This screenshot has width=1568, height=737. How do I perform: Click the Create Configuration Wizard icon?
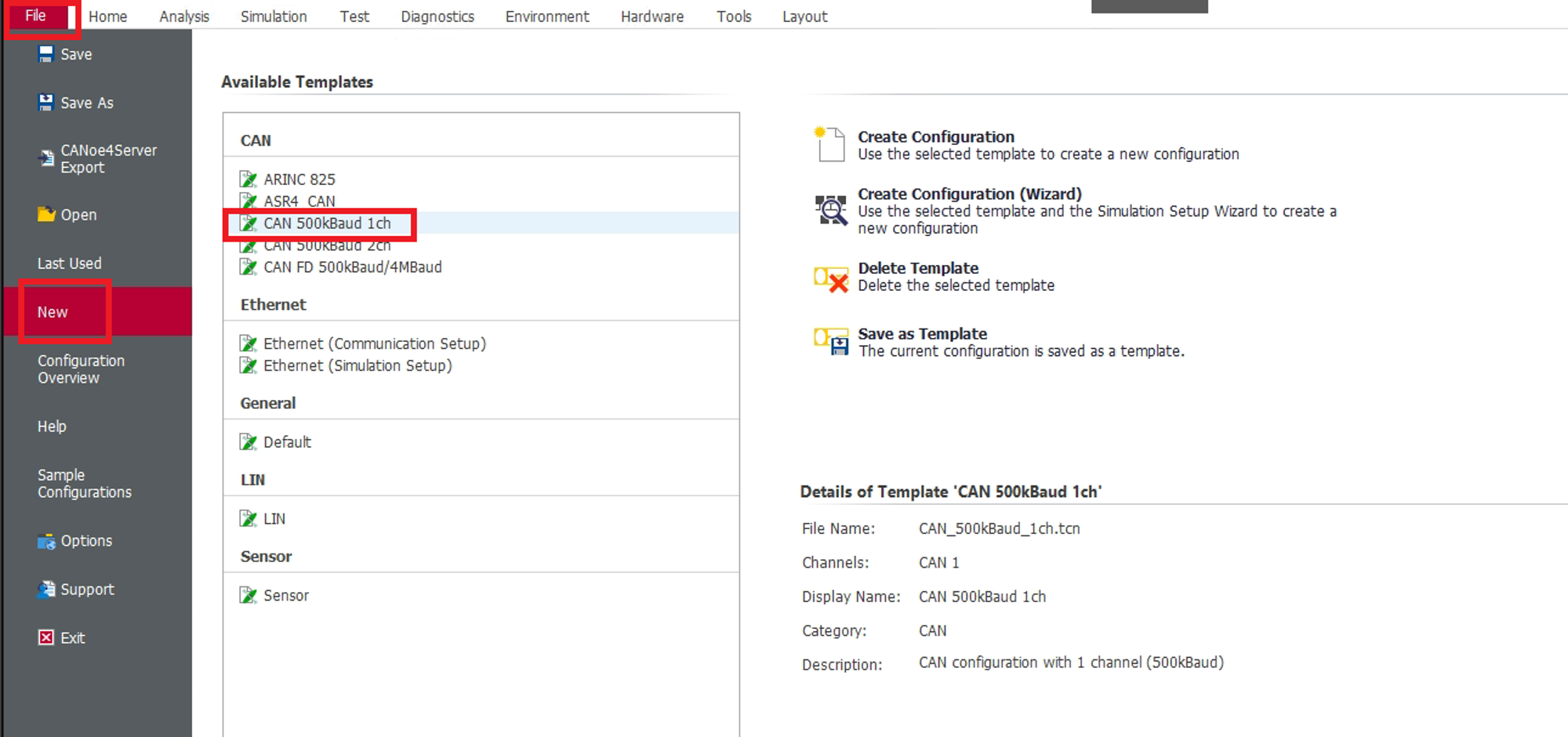pos(831,210)
